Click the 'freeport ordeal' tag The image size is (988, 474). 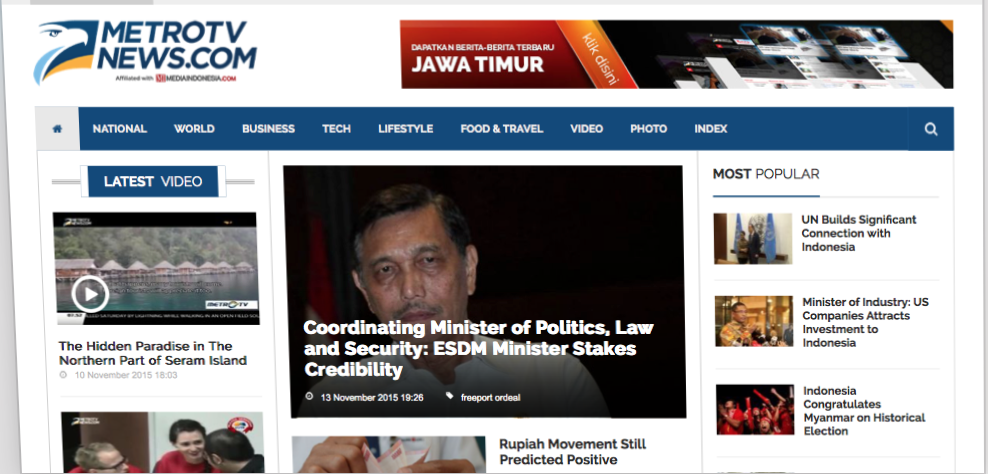coord(490,398)
